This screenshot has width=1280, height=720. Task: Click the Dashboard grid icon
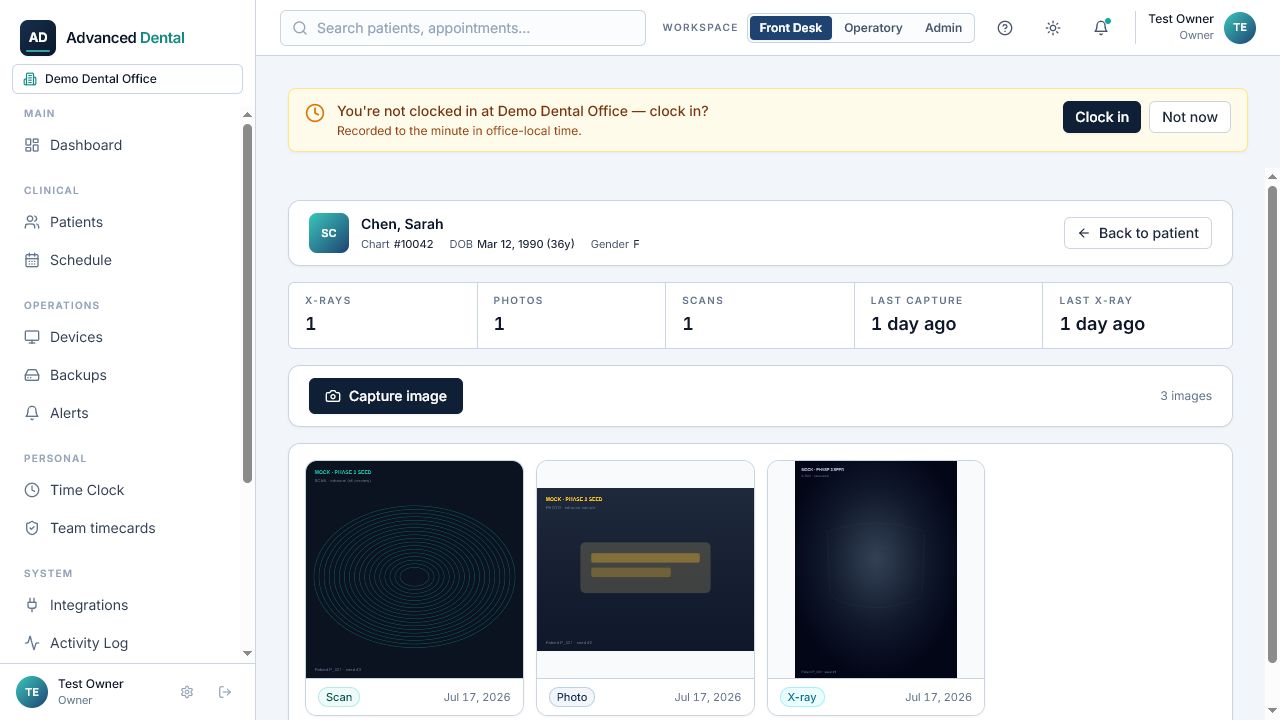tap(32, 145)
